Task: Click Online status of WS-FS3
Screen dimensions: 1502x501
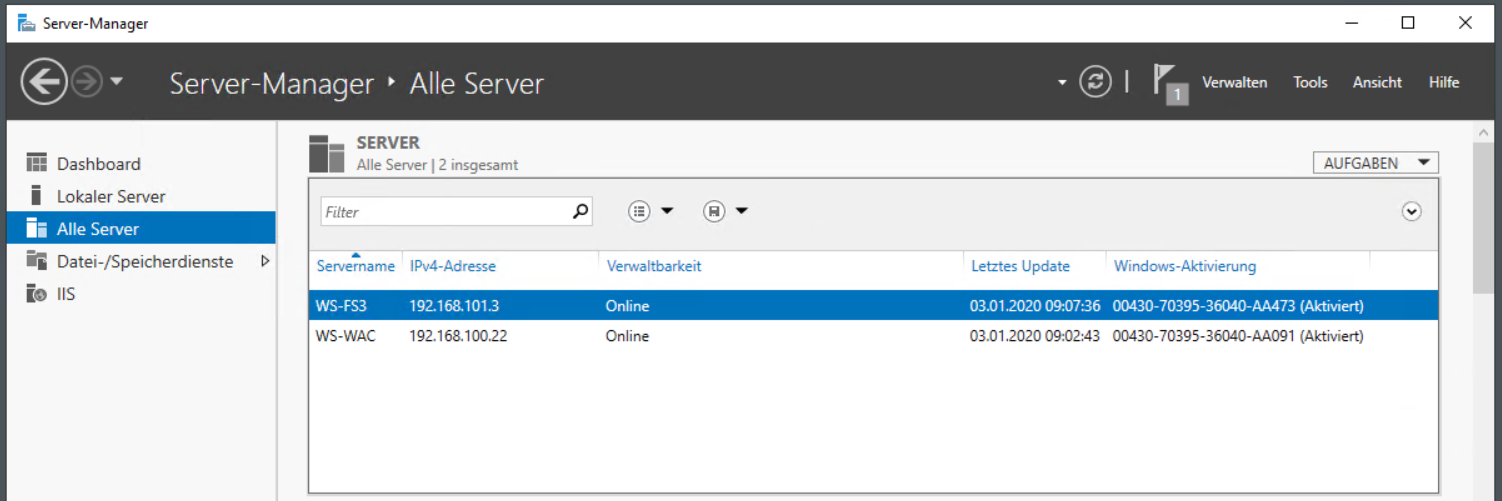Action: coord(627,306)
